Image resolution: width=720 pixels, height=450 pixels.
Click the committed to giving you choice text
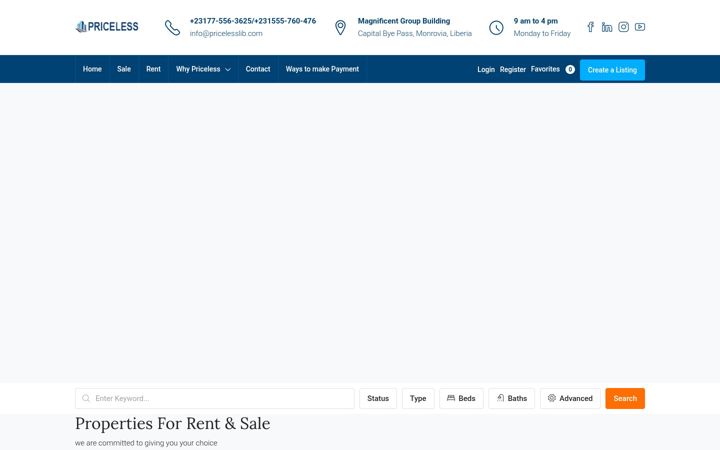click(x=146, y=443)
